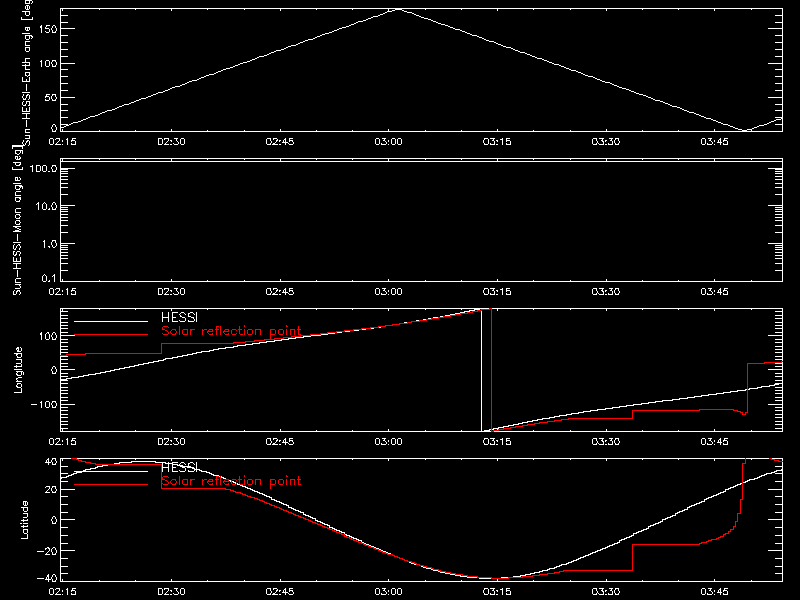Click 03:15 time label under Longitude plot
The image size is (800, 600).
497,441
